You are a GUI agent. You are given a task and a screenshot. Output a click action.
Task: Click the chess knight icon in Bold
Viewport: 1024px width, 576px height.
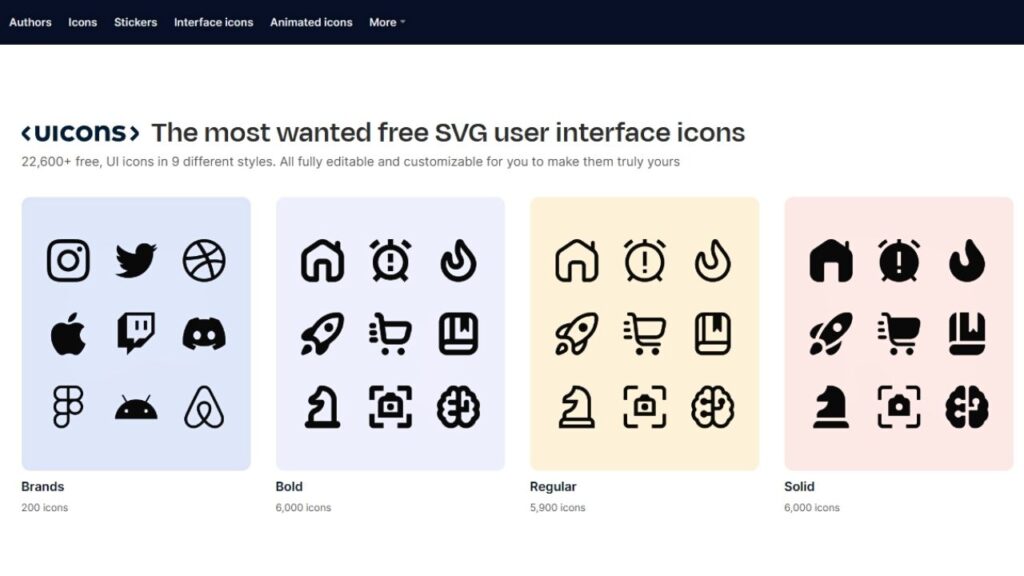tap(322, 404)
